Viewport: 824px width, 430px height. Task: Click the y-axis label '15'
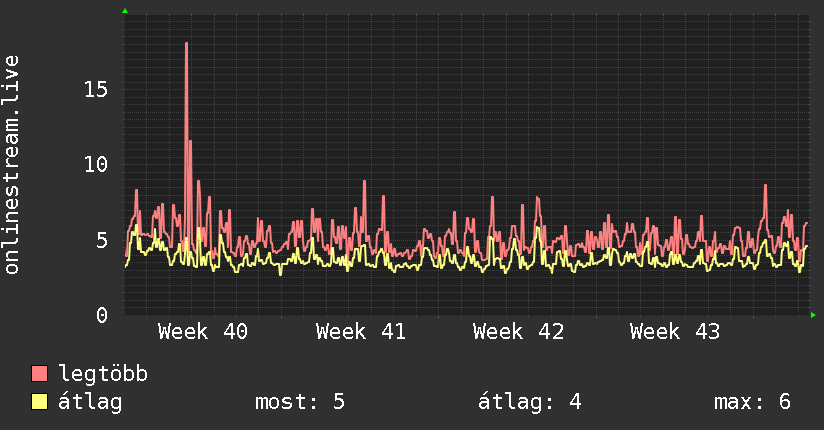[x=96, y=89]
